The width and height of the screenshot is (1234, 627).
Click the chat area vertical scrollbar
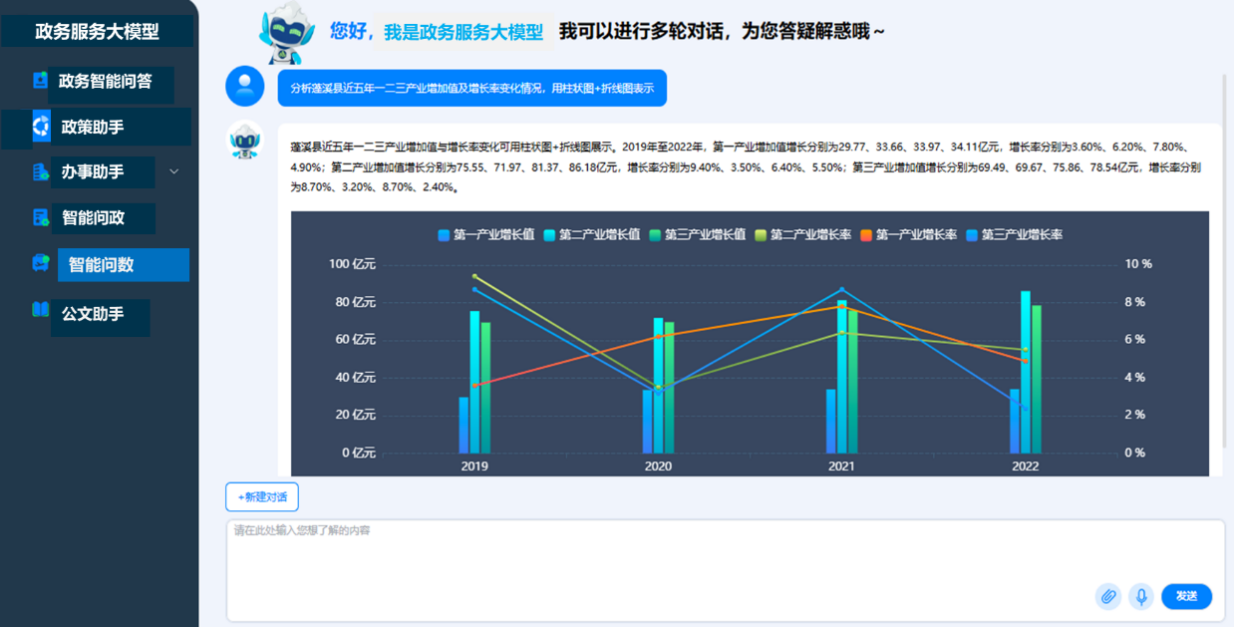[1225, 260]
